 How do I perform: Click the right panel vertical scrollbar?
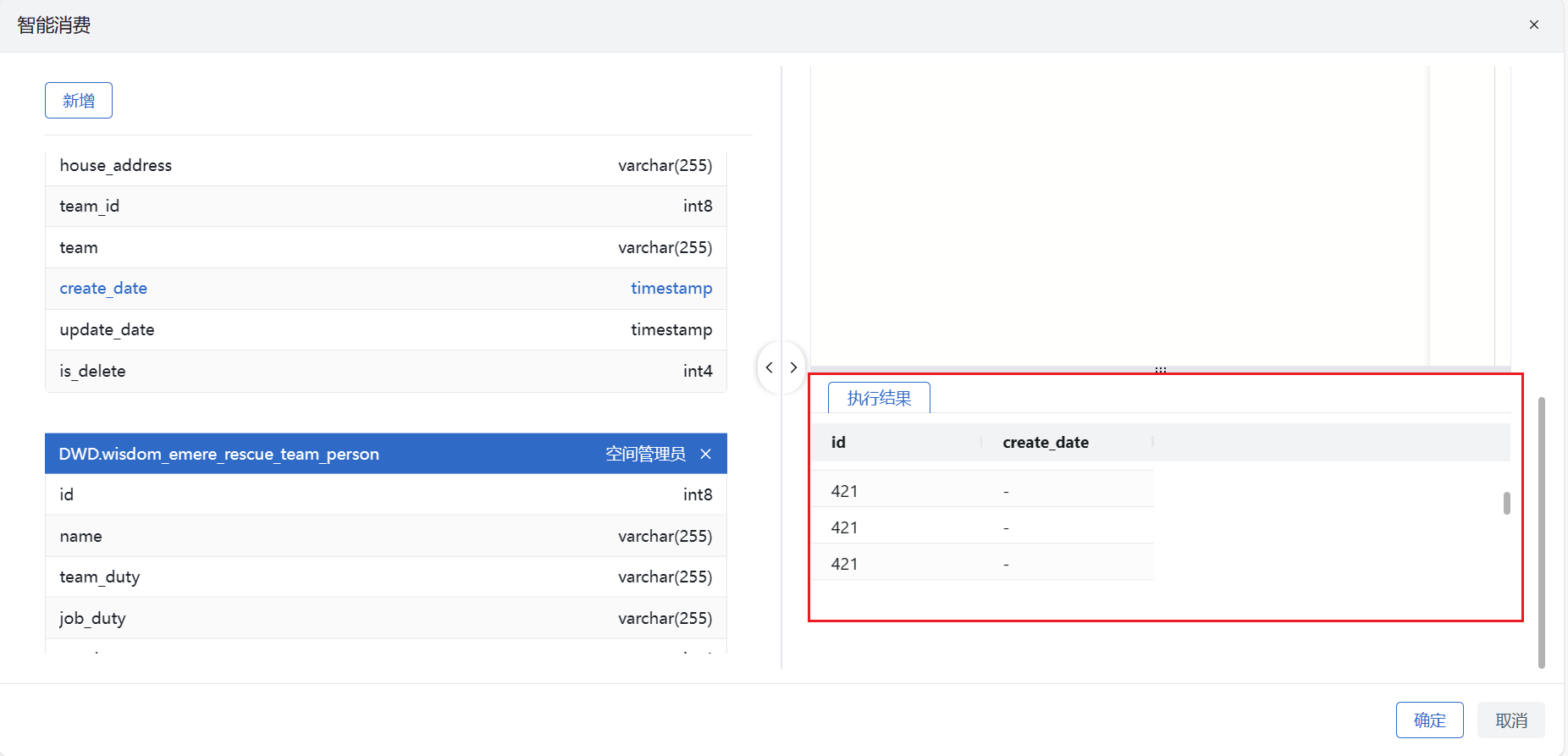click(1542, 533)
